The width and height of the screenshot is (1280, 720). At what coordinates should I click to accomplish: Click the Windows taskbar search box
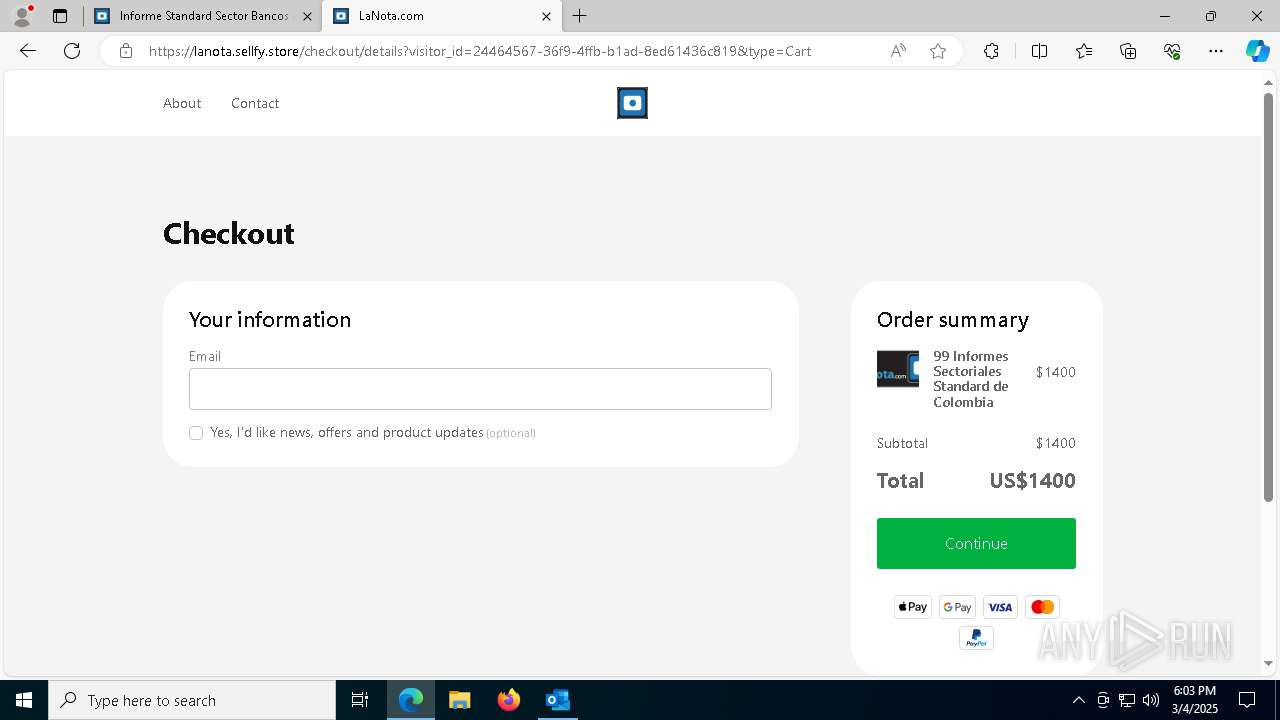coord(192,700)
